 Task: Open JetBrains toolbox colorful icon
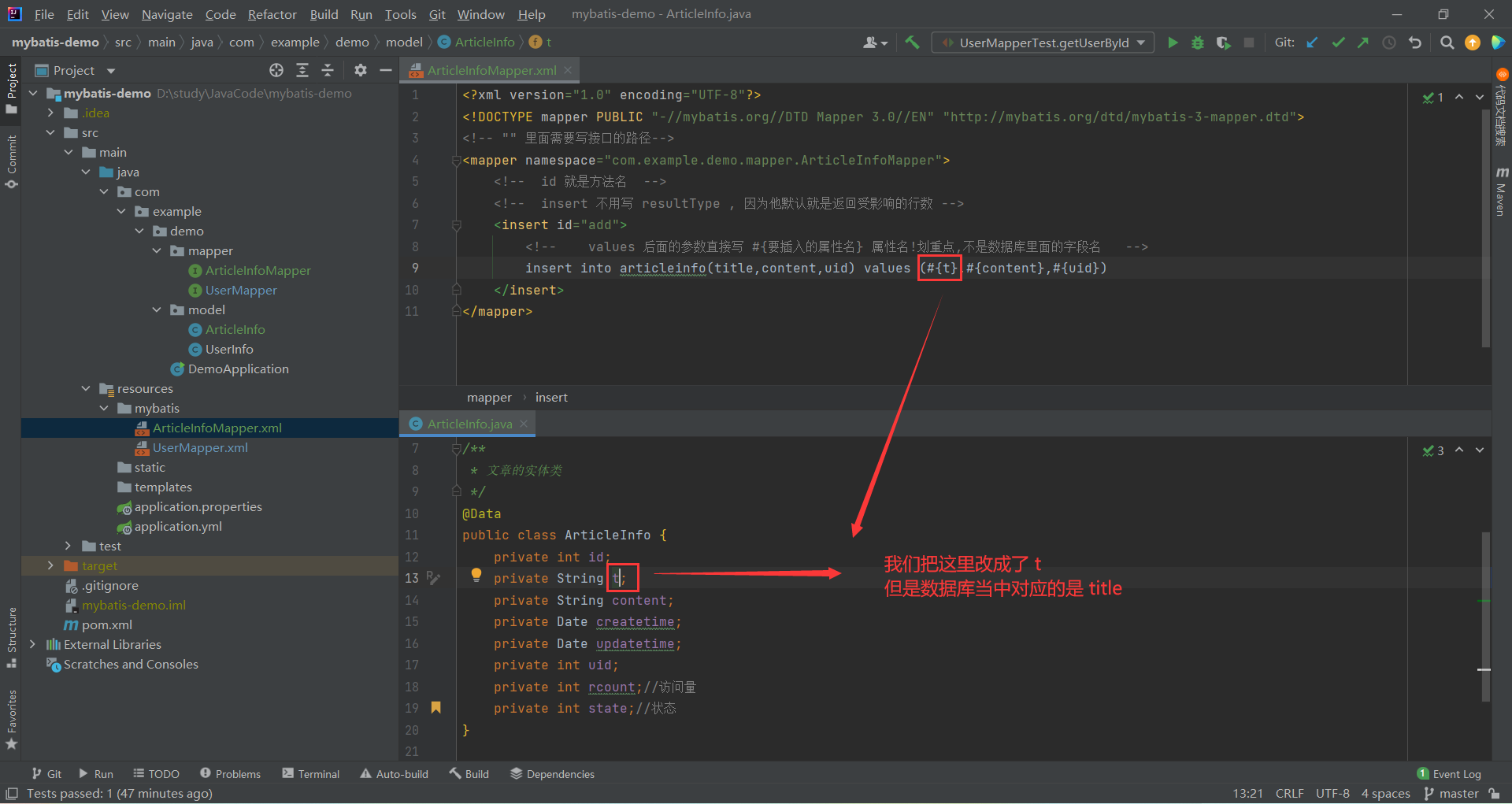pyautogui.click(x=1498, y=43)
